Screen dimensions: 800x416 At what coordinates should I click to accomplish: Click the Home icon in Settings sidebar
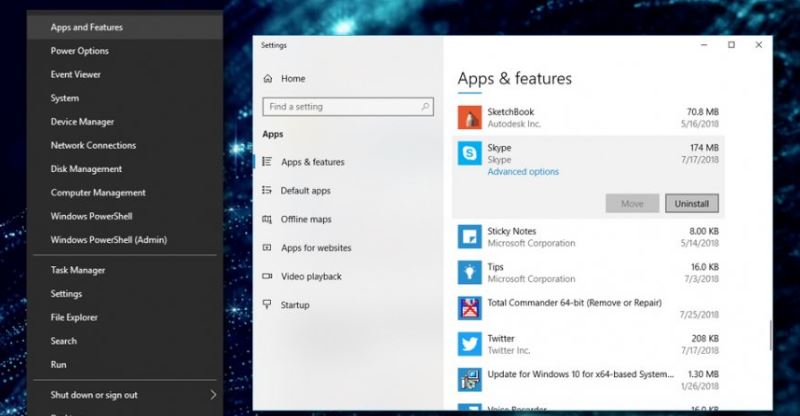(268, 79)
